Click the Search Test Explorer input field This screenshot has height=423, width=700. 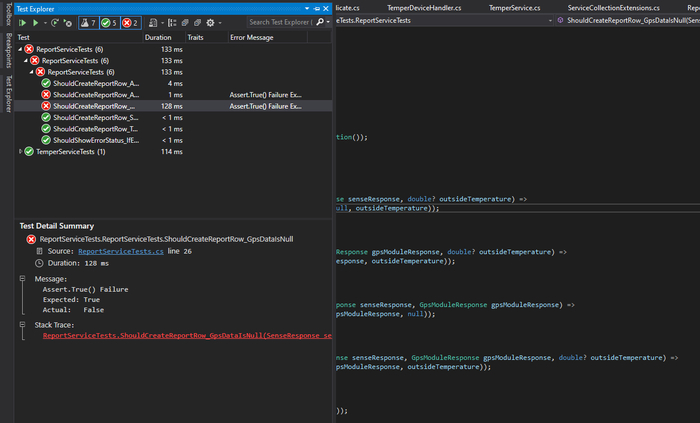click(278, 22)
